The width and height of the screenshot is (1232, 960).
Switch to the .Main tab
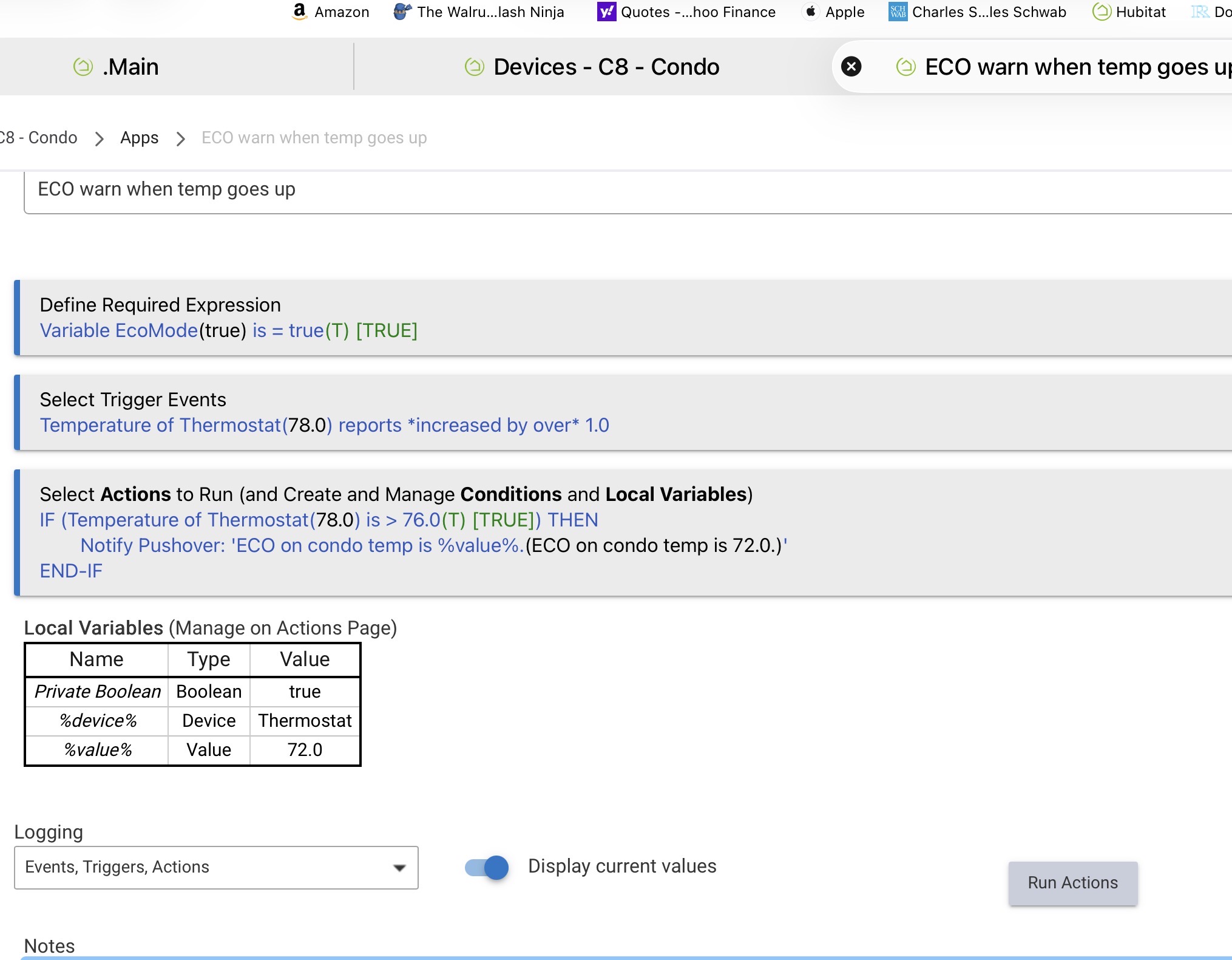click(x=130, y=67)
